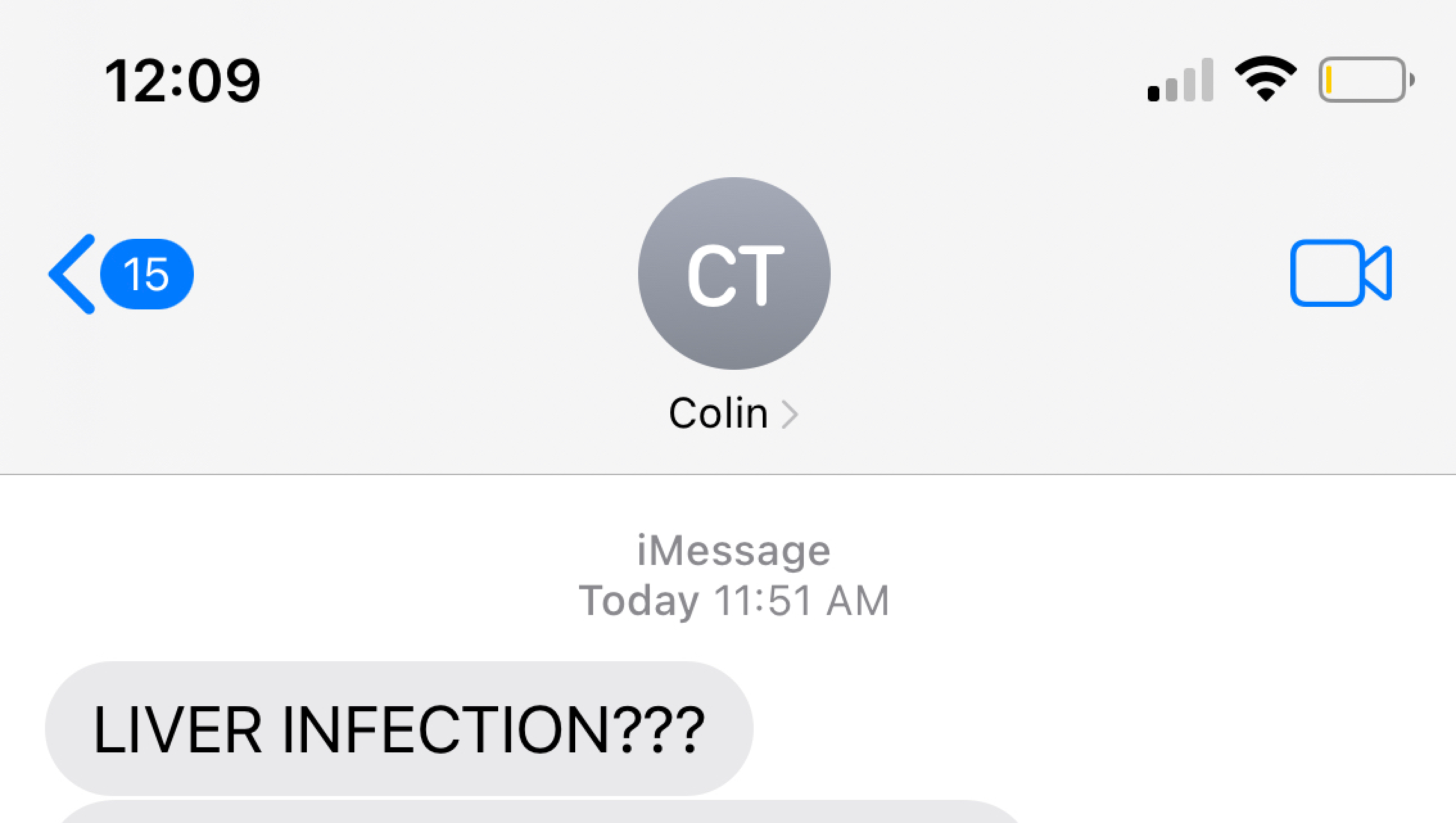Open the Colin contact name label

point(718,413)
